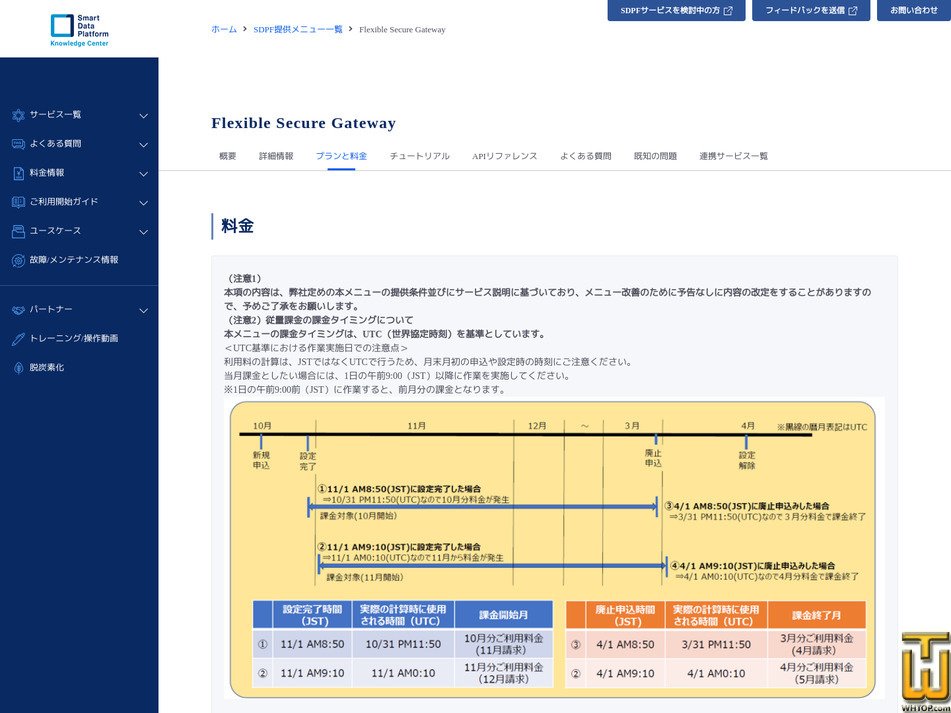Click the 課金終了月 table header

[x=816, y=615]
